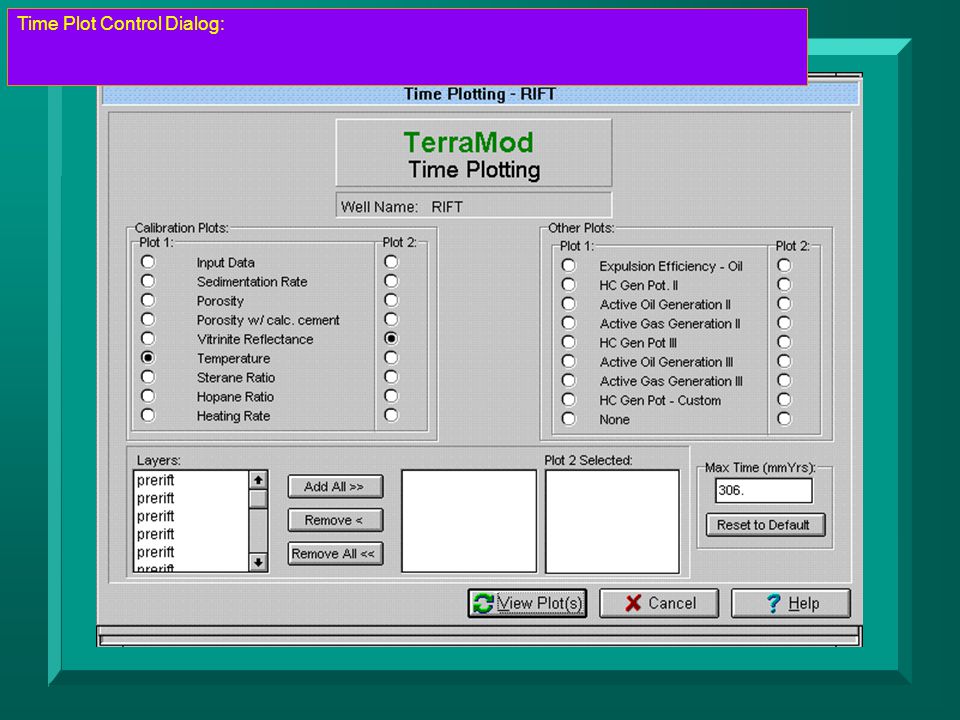Open Help for Time Plotting
The height and width of the screenshot is (720, 960).
coord(791,604)
